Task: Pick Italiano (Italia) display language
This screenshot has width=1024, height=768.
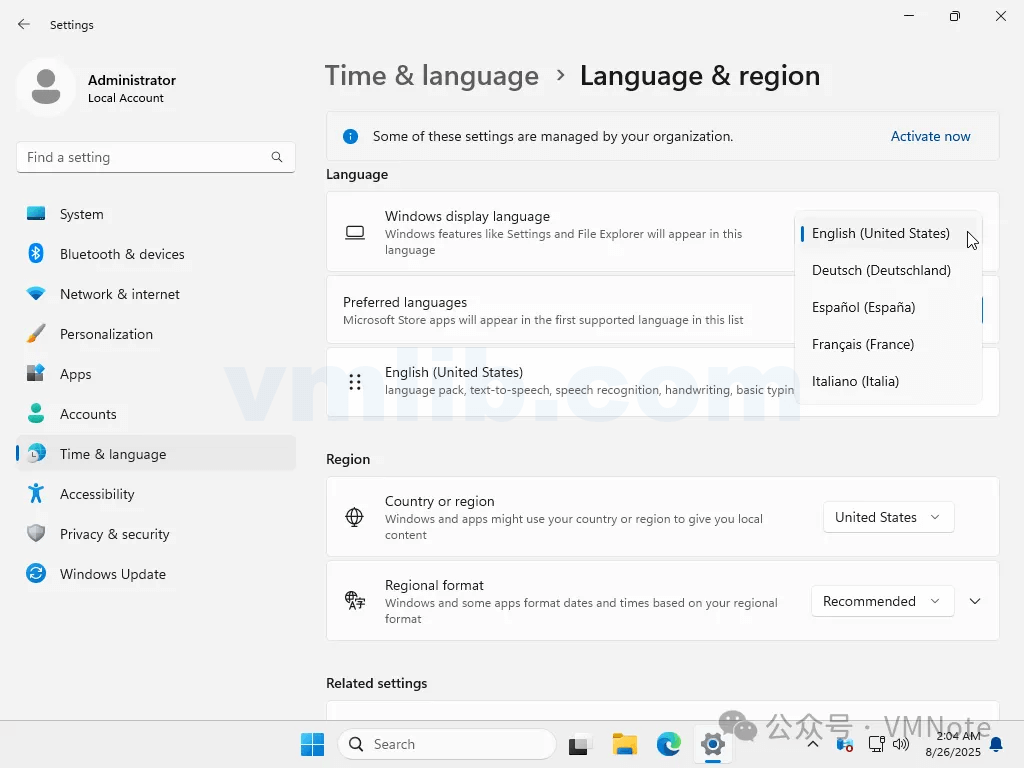Action: [855, 381]
